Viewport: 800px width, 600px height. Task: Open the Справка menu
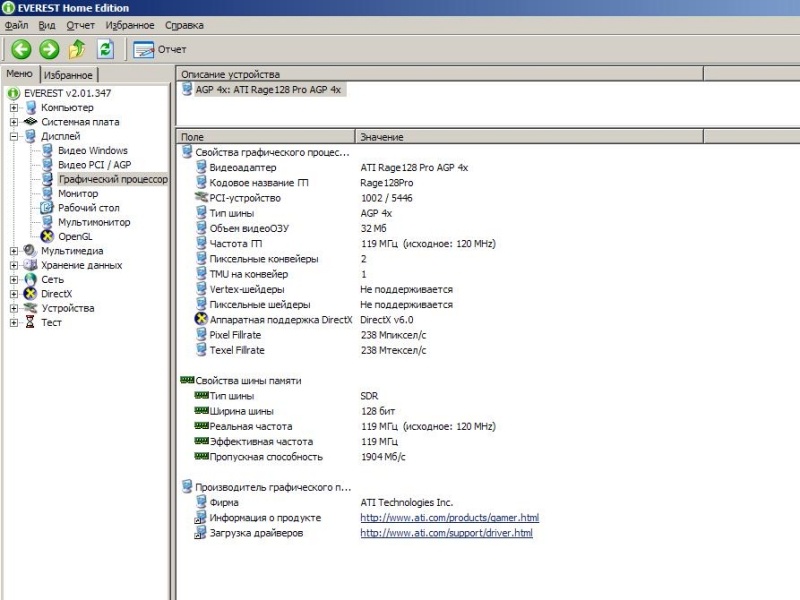(184, 25)
